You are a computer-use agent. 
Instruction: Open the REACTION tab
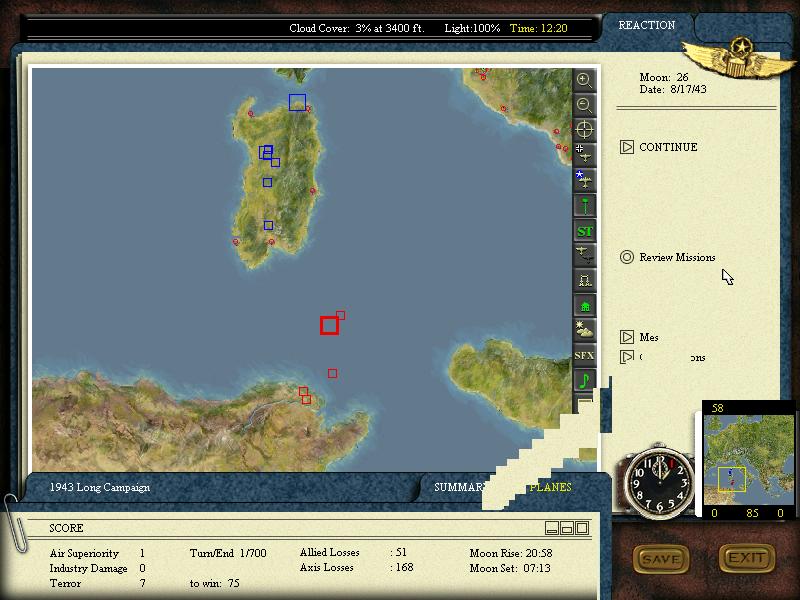click(x=646, y=25)
